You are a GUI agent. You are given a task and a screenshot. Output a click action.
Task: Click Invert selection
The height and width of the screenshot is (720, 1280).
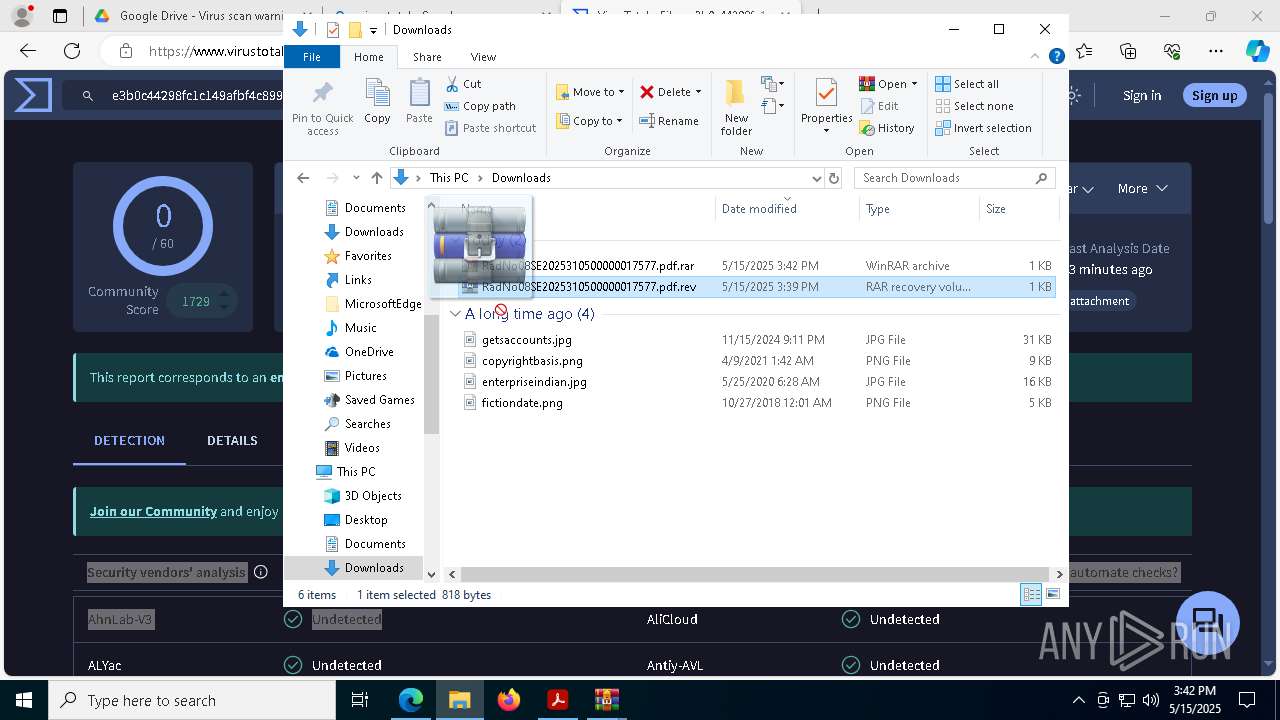(983, 128)
